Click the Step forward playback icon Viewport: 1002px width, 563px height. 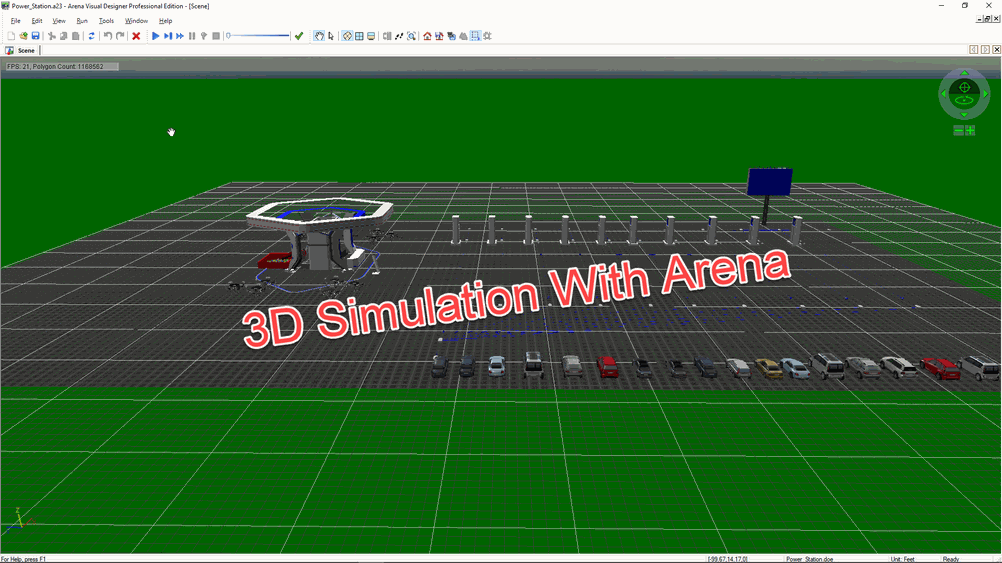click(x=167, y=36)
